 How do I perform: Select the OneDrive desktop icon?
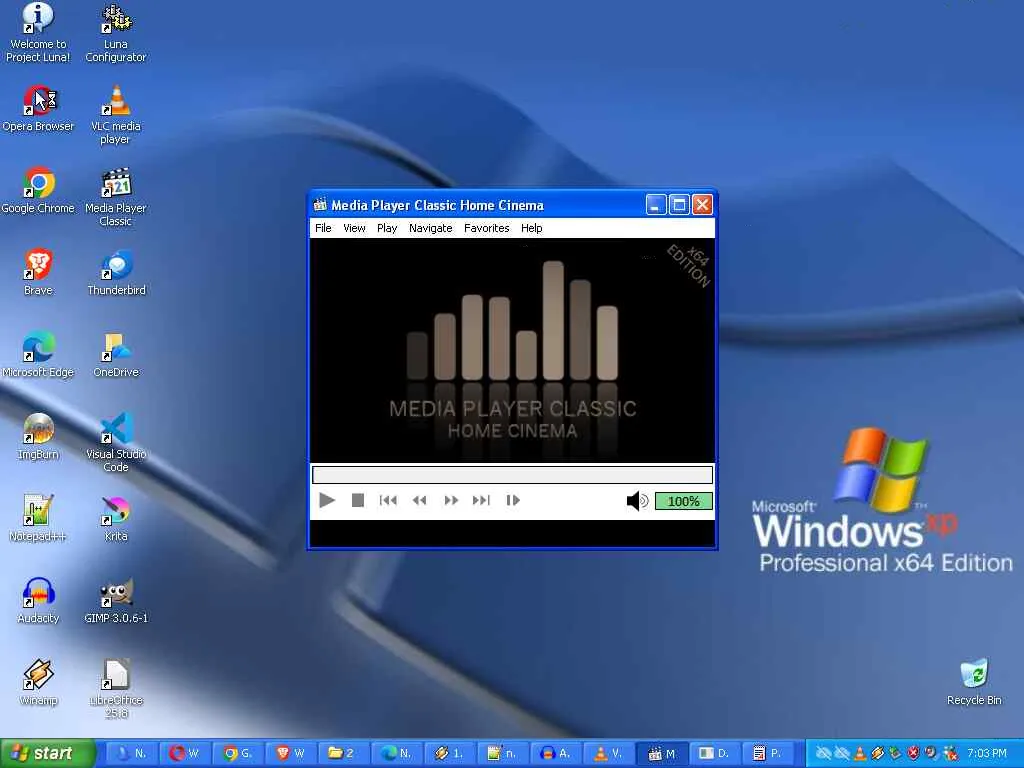116,355
